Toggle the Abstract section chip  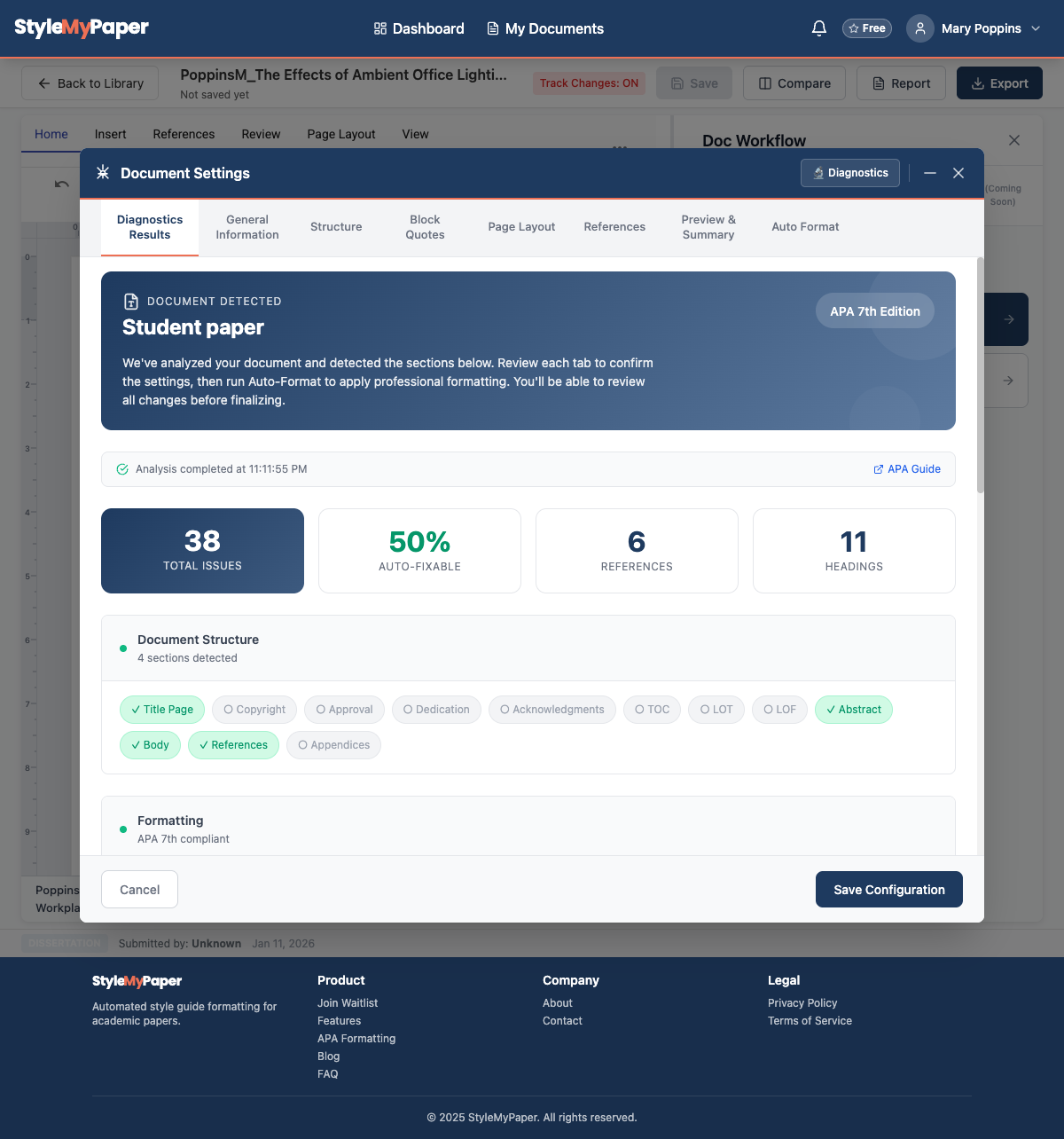[854, 710]
